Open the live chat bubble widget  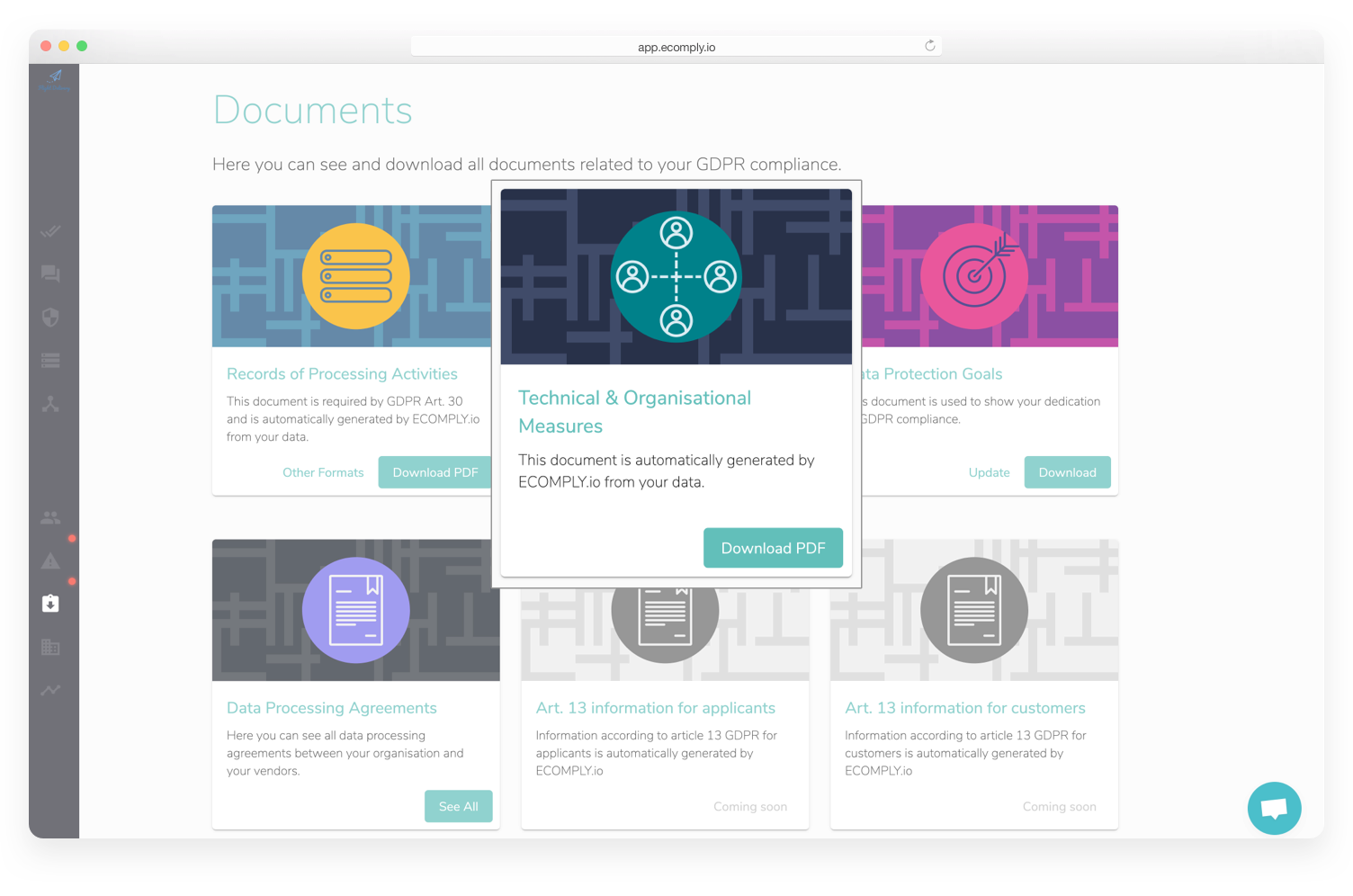click(x=1274, y=808)
